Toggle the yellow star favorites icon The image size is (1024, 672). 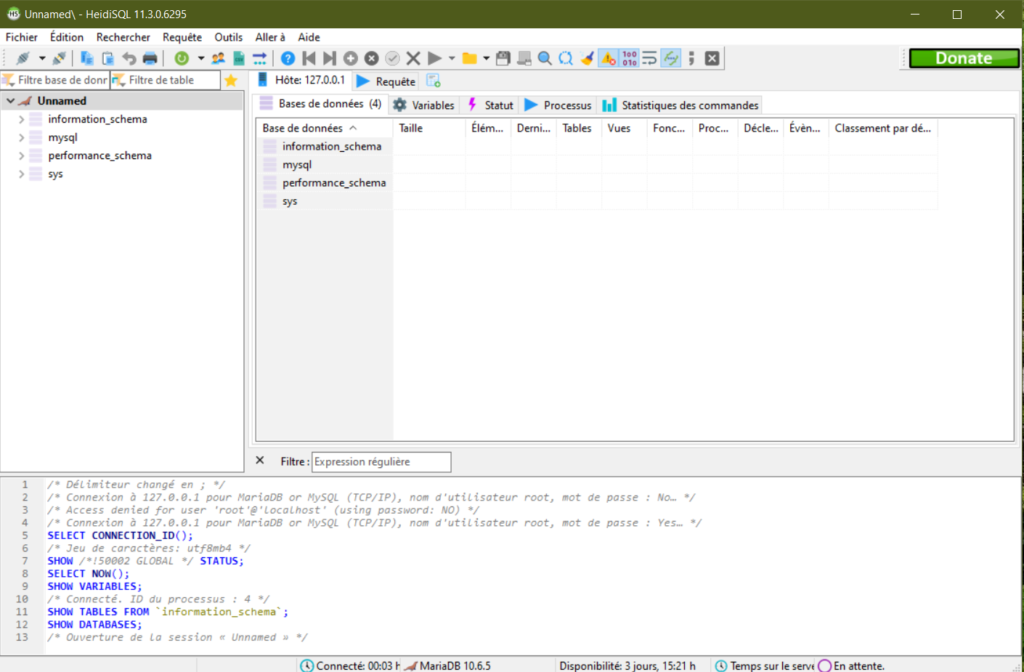pos(231,80)
